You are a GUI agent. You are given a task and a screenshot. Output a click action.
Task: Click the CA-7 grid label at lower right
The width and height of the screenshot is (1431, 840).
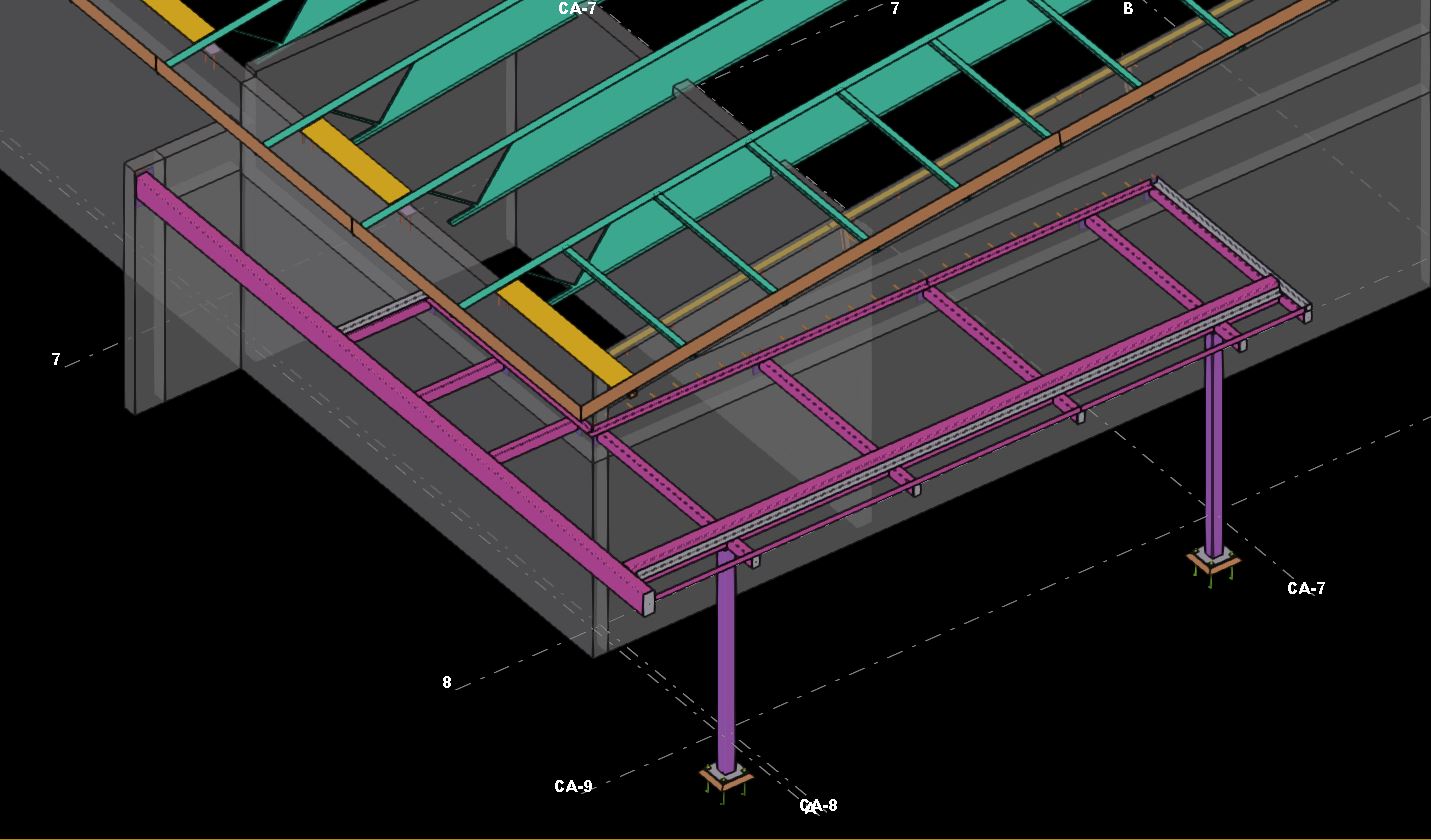pyautogui.click(x=1306, y=589)
